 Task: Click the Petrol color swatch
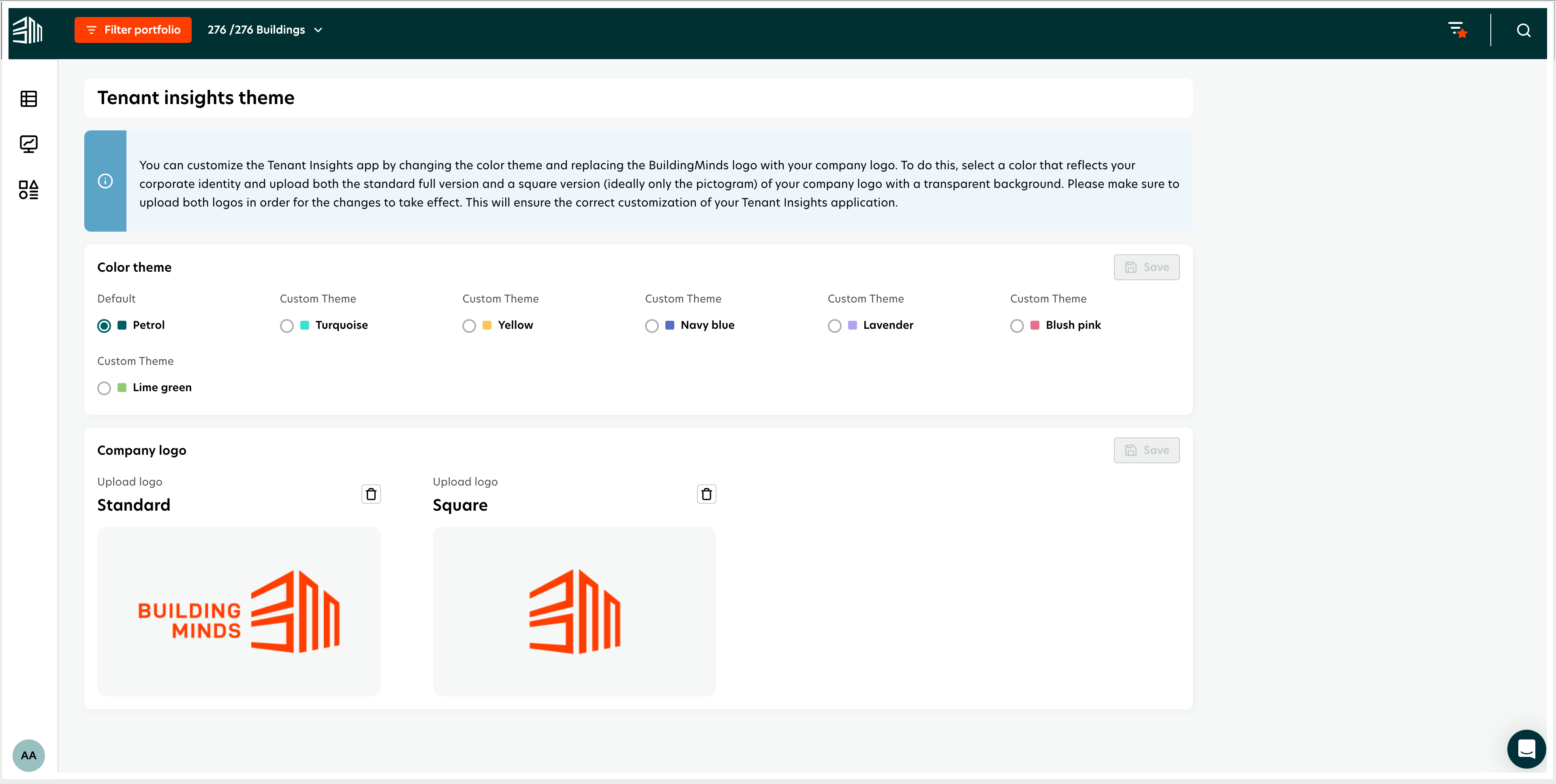[x=122, y=325]
